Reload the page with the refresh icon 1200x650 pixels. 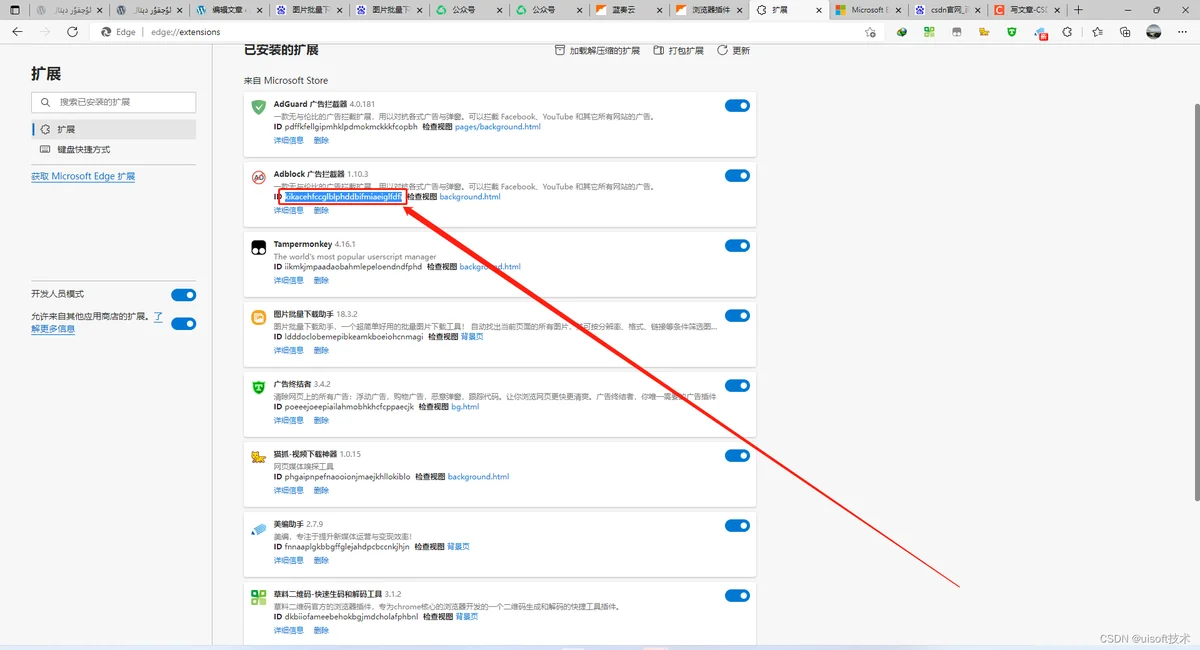coord(72,32)
